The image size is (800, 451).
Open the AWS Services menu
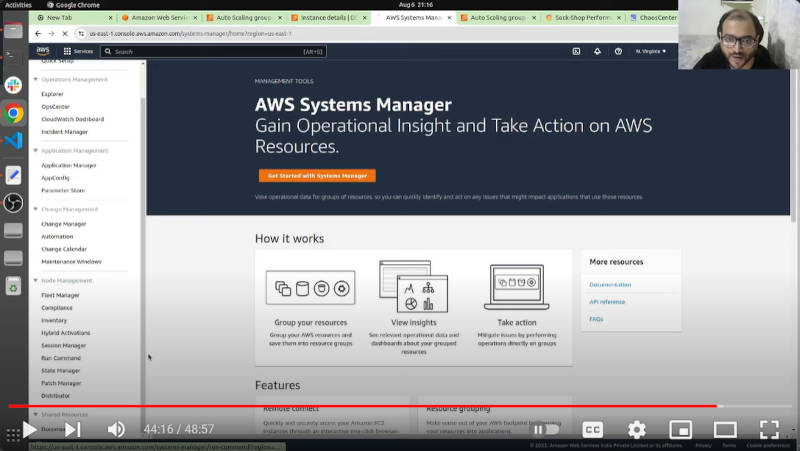pos(78,51)
